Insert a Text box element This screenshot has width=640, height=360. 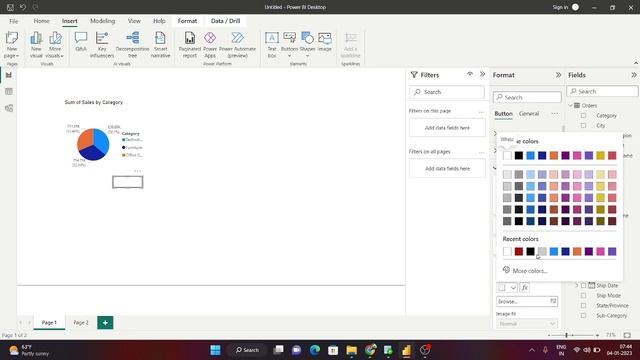272,44
